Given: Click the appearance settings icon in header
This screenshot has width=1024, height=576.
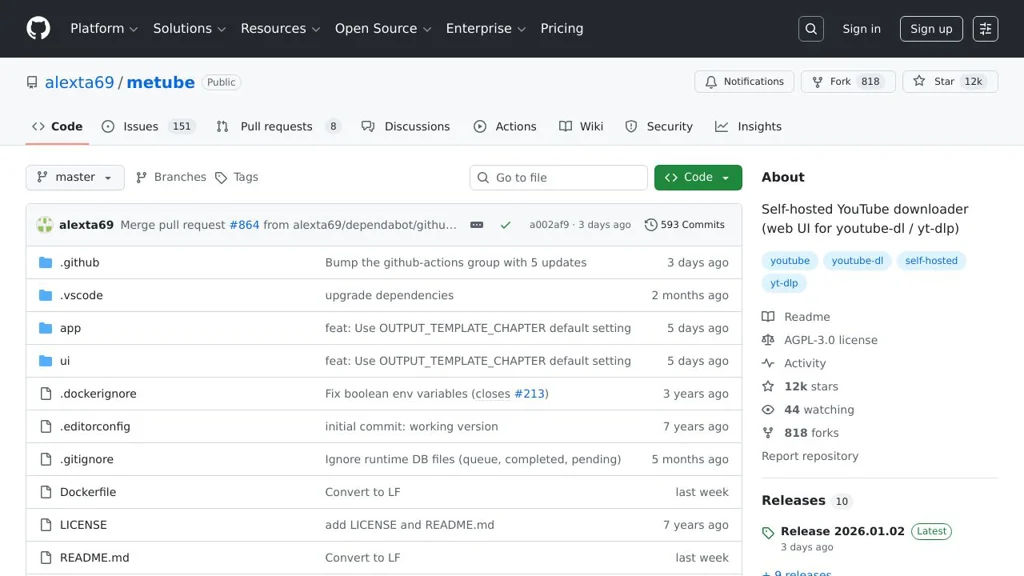Looking at the screenshot, I should click(x=985, y=29).
